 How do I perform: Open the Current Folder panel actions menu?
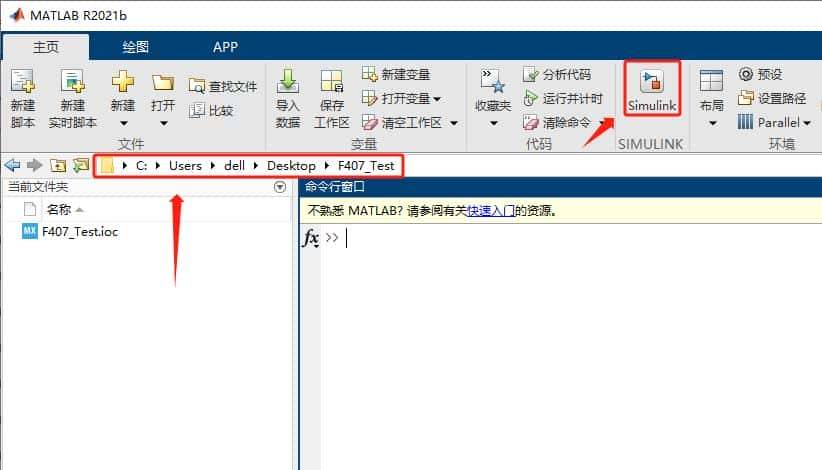tap(280, 187)
